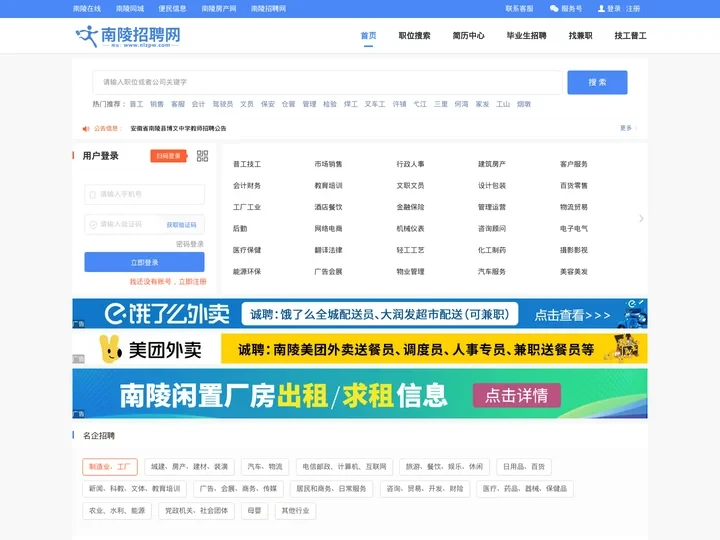Click the orange 扫码登录 badge

[x=169, y=156]
